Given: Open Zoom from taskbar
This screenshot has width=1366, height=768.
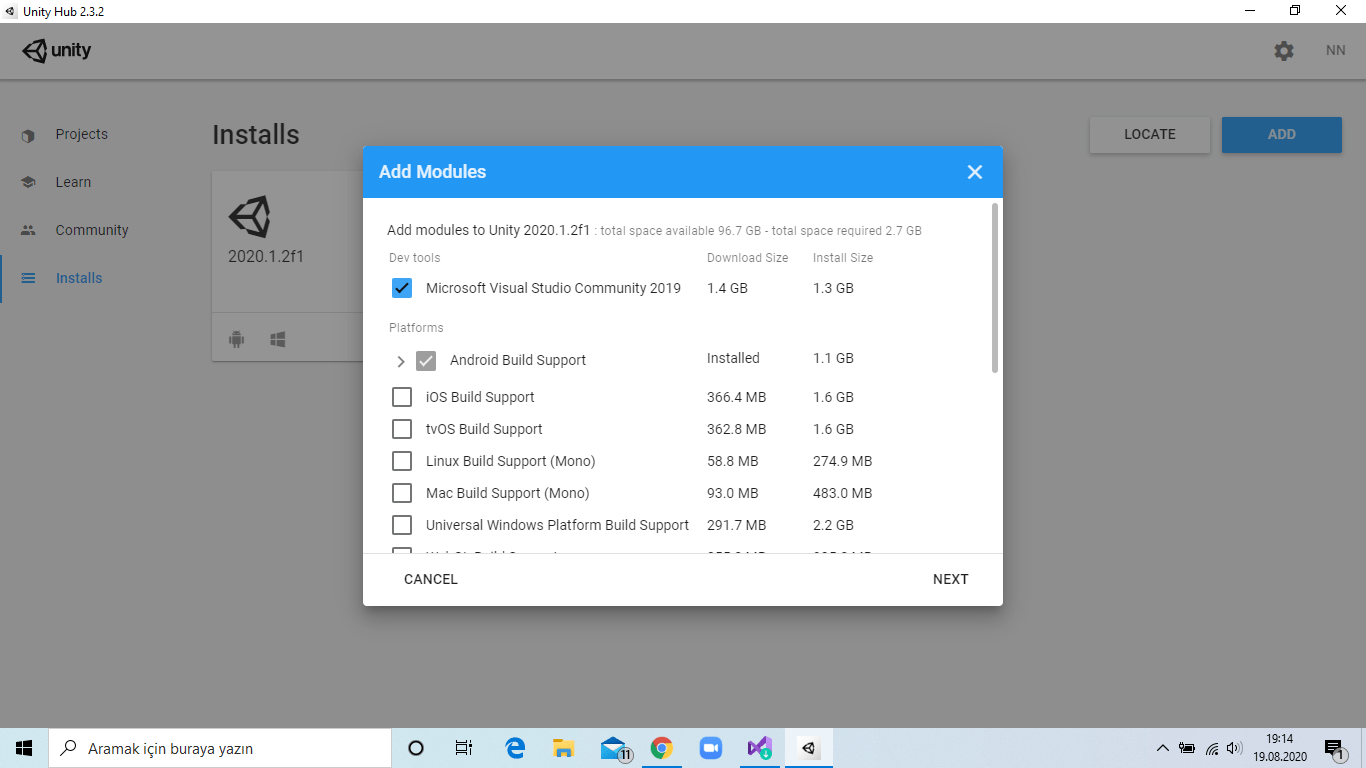Looking at the screenshot, I should (x=711, y=748).
